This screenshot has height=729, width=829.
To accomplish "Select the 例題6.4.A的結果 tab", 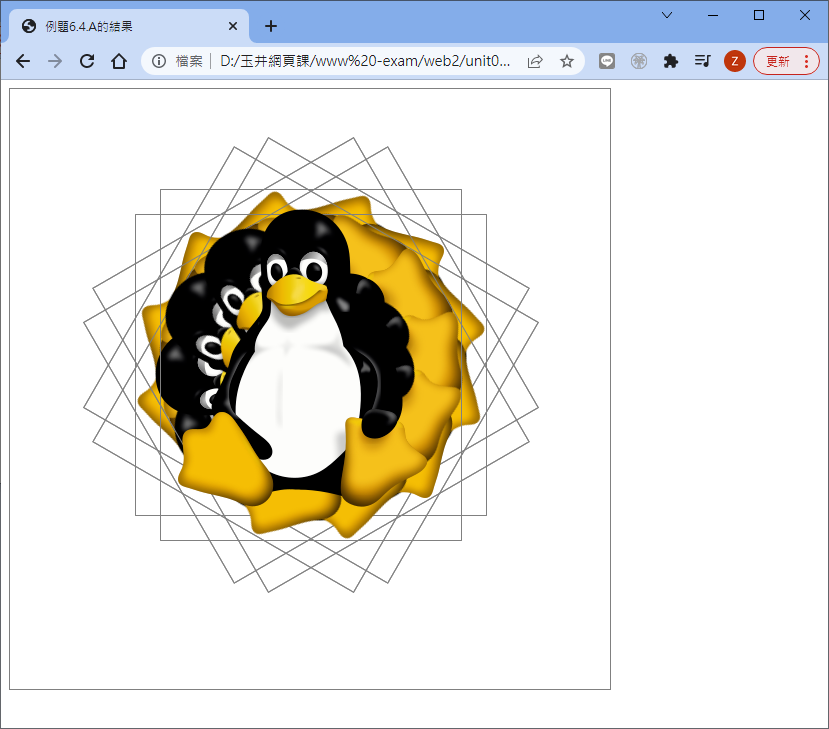I will [x=120, y=26].
